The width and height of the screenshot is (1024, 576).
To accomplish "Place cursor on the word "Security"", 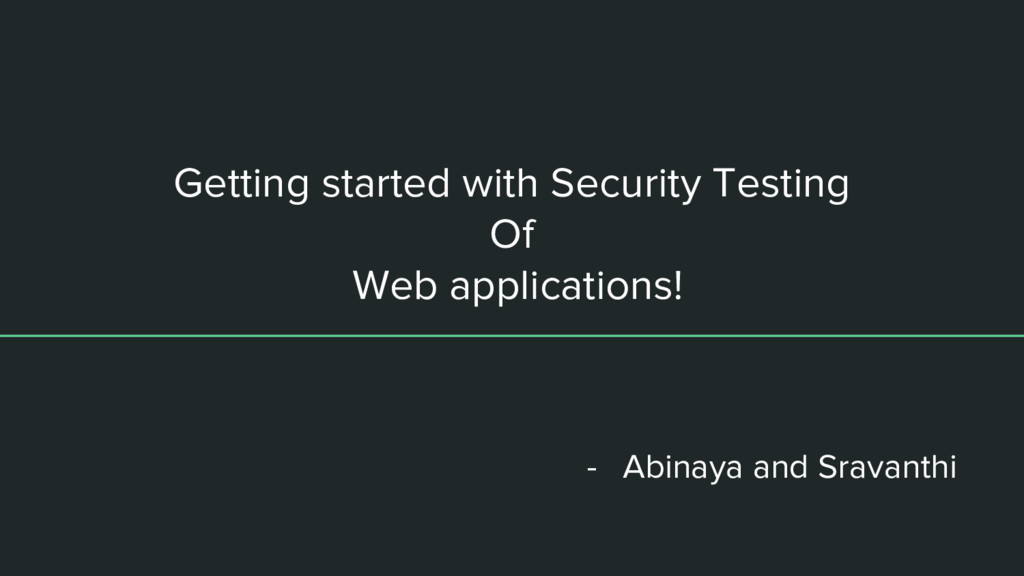I will pos(625,185).
